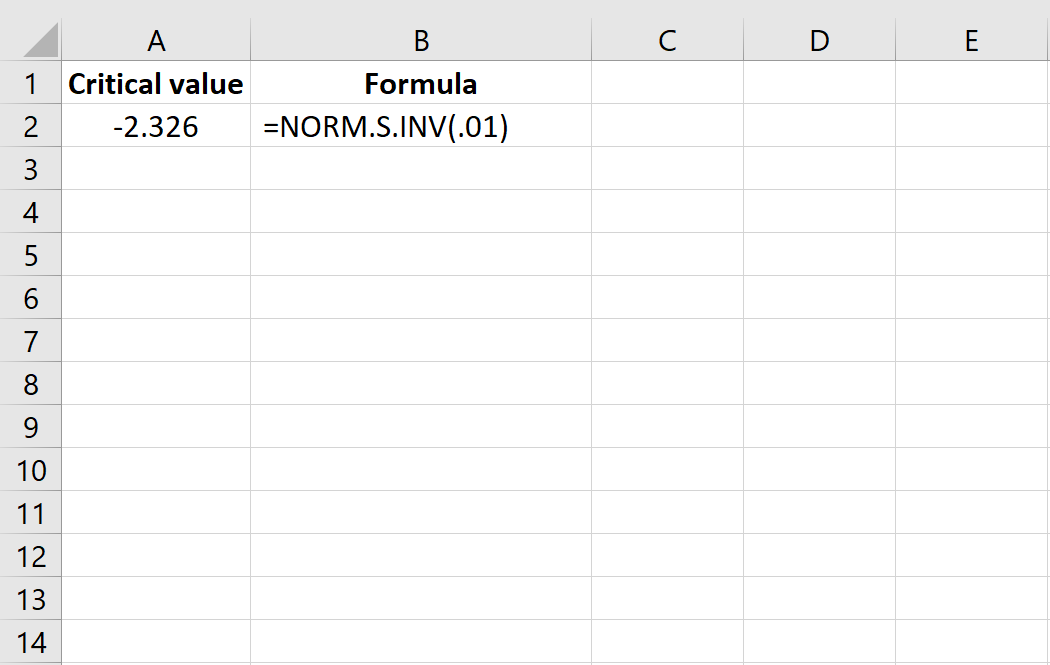This screenshot has width=1050, height=665.
Task: Select column header E
Action: click(971, 40)
